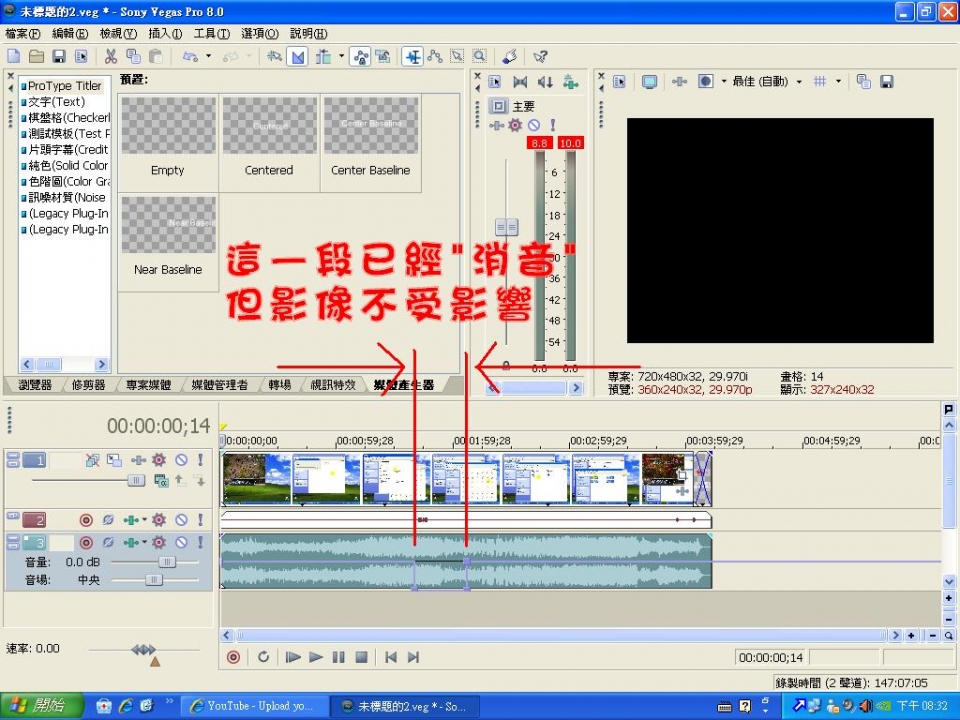This screenshot has width=960, height=720.
Task: Open the 插入 (Insert) menu
Action: click(x=165, y=33)
